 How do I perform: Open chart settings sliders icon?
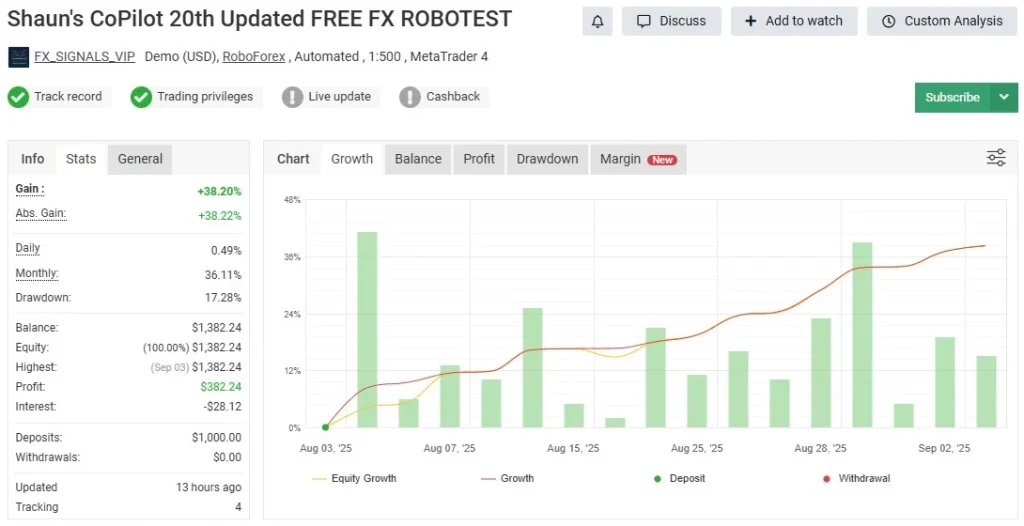click(x=996, y=157)
